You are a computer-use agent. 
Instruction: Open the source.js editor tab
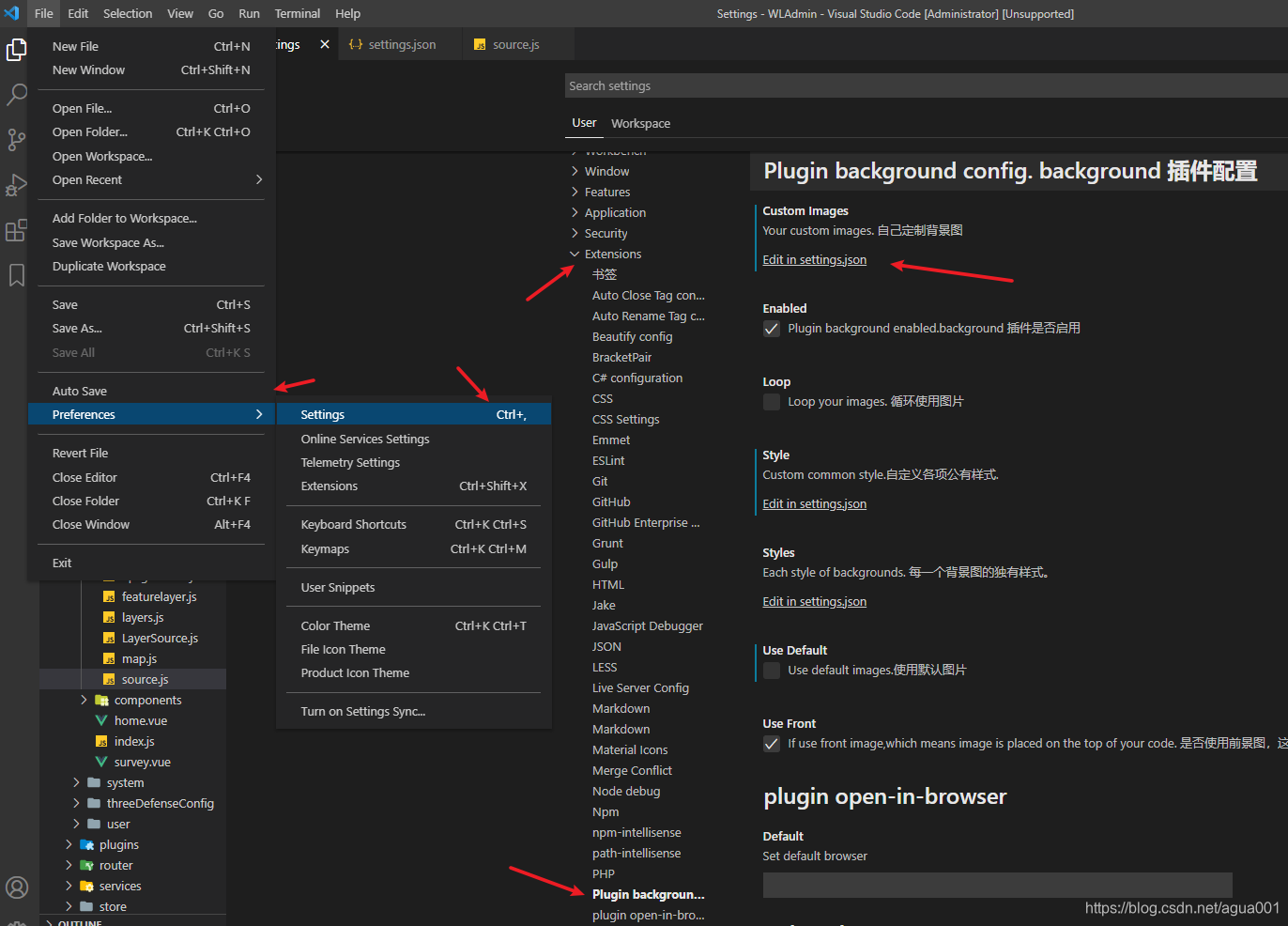coord(515,44)
